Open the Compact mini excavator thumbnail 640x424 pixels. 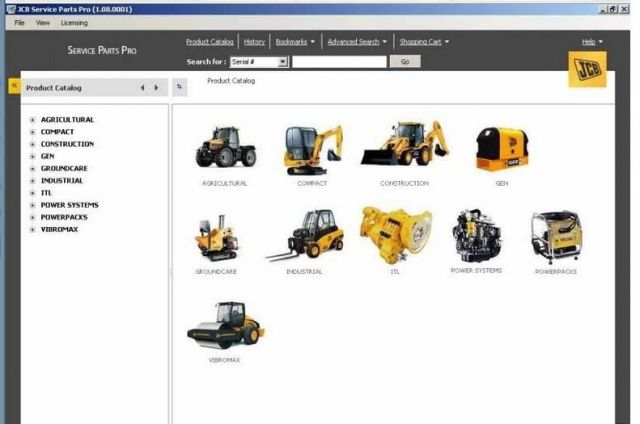[313, 150]
